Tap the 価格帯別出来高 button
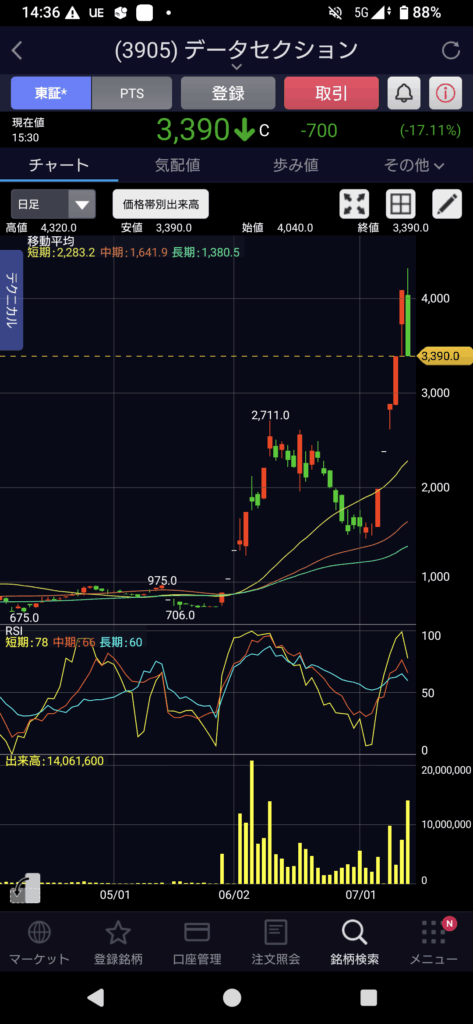The image size is (473, 1024). [x=161, y=204]
